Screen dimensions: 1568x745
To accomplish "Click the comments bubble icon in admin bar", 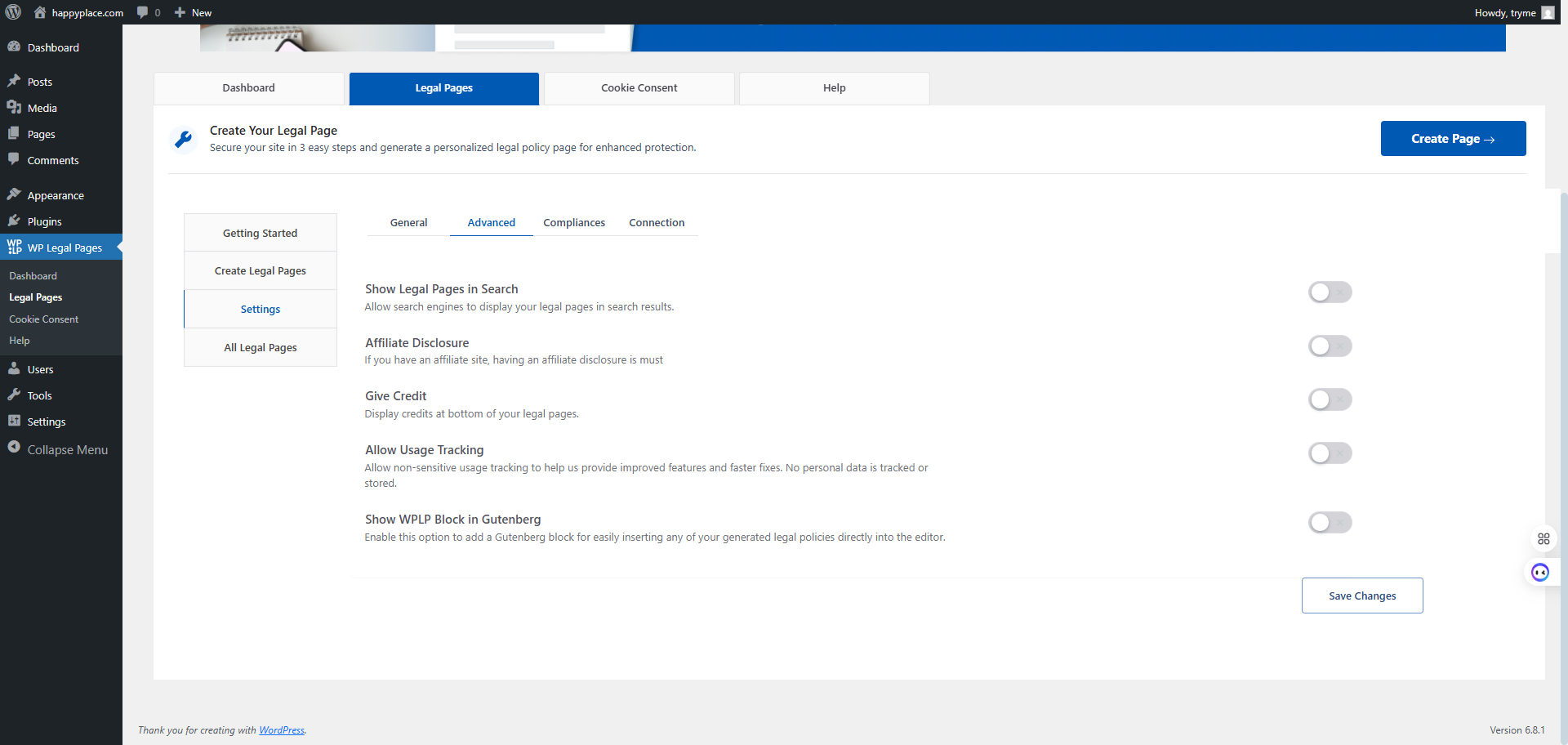I will [141, 12].
